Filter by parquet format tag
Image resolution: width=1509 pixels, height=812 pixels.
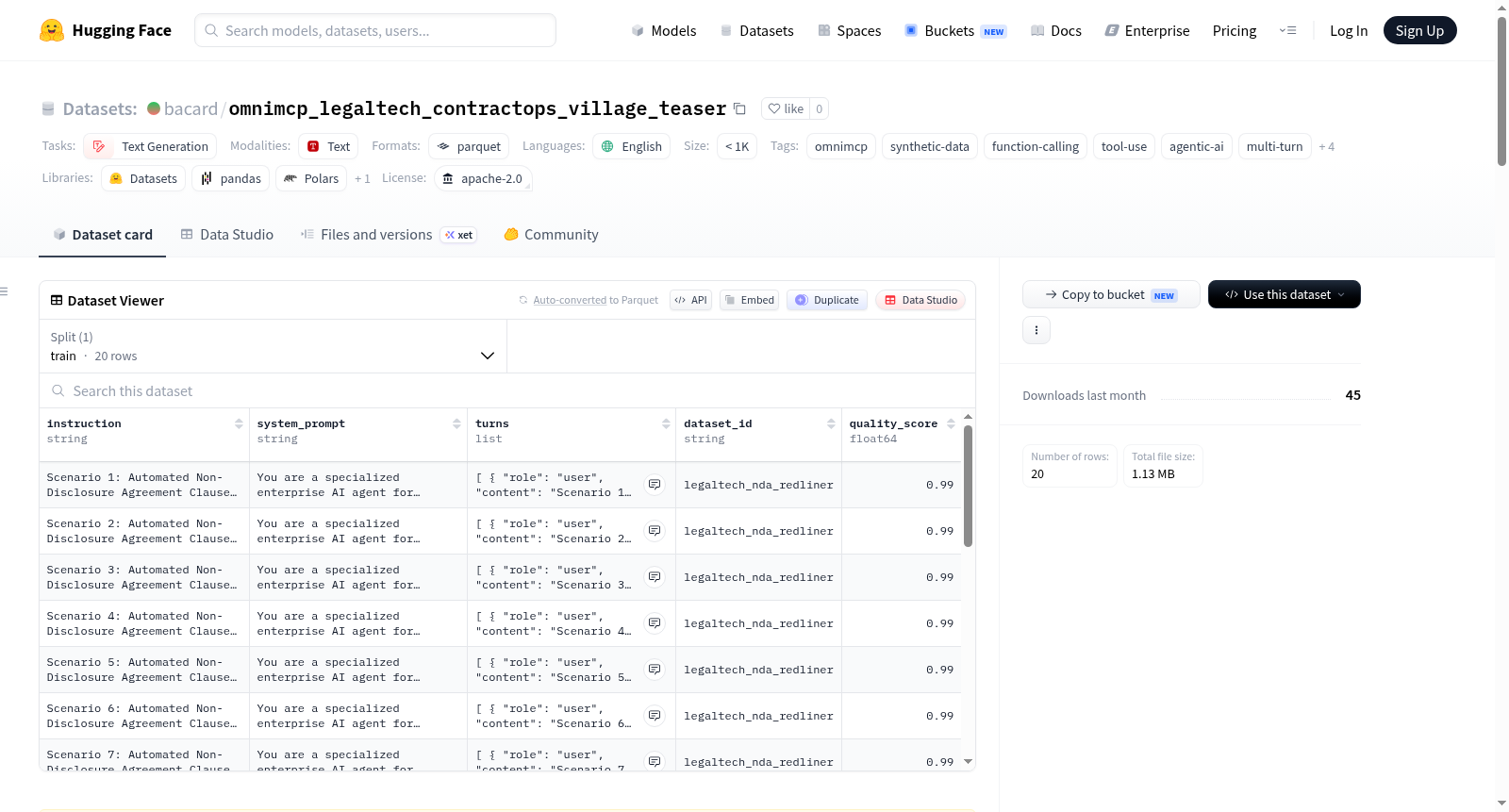click(469, 146)
